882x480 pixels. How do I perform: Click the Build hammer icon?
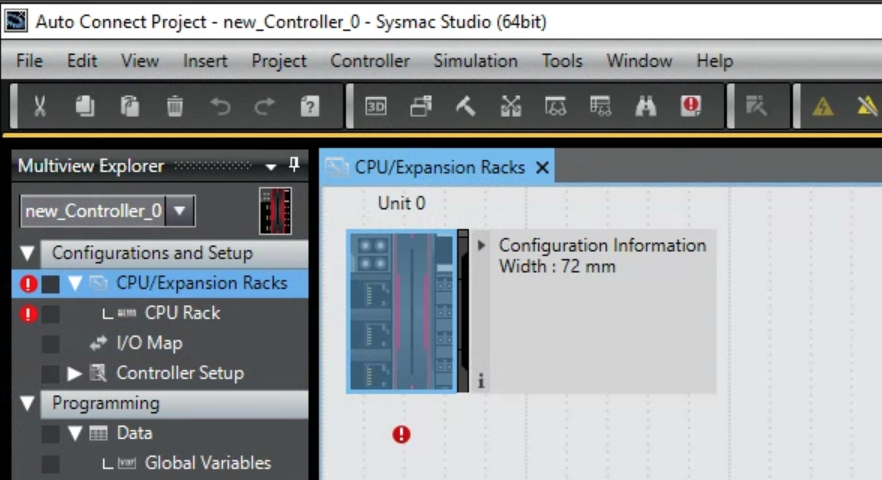(x=465, y=106)
